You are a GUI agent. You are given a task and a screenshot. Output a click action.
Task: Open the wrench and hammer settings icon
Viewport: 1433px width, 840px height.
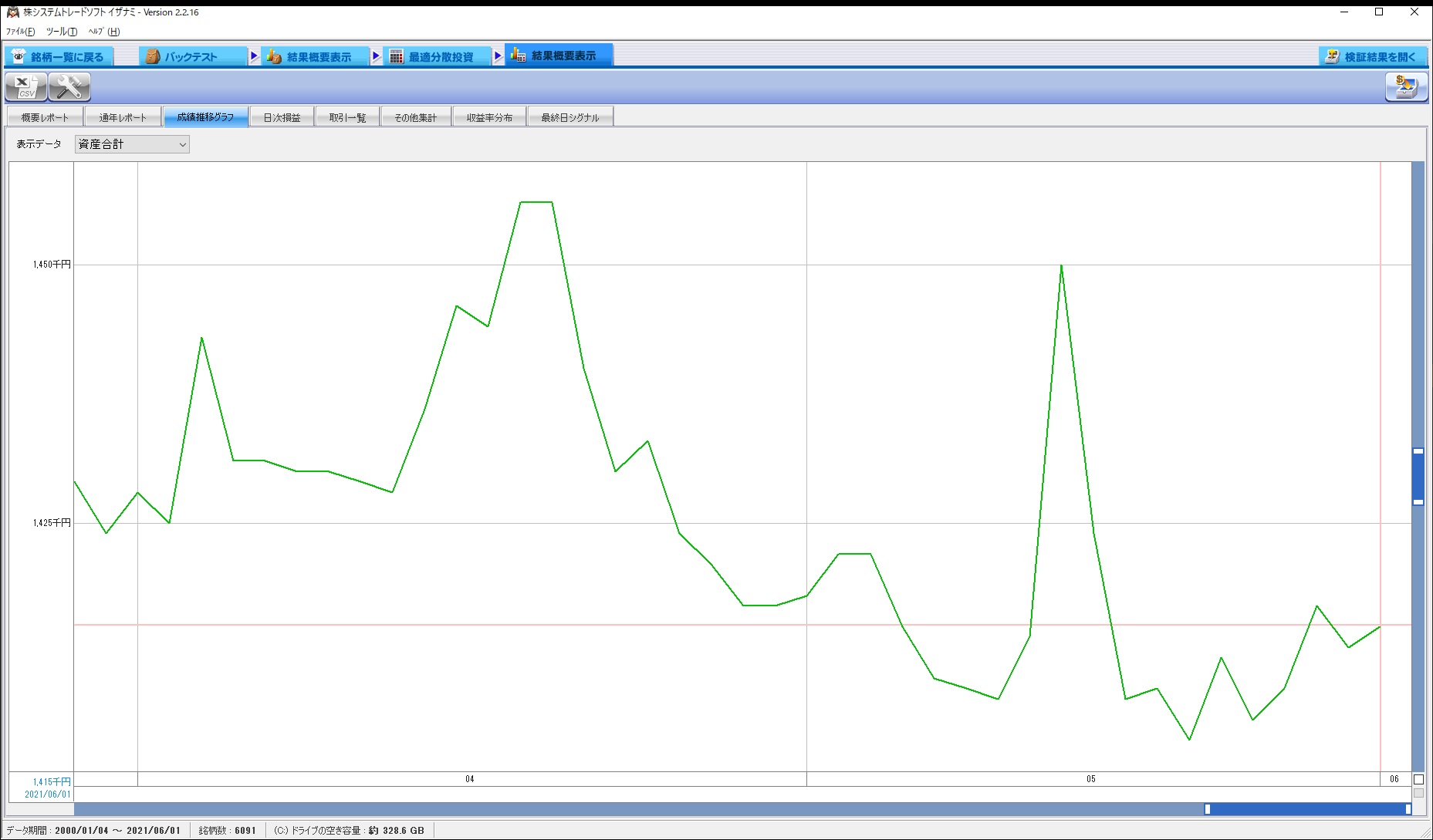(69, 87)
